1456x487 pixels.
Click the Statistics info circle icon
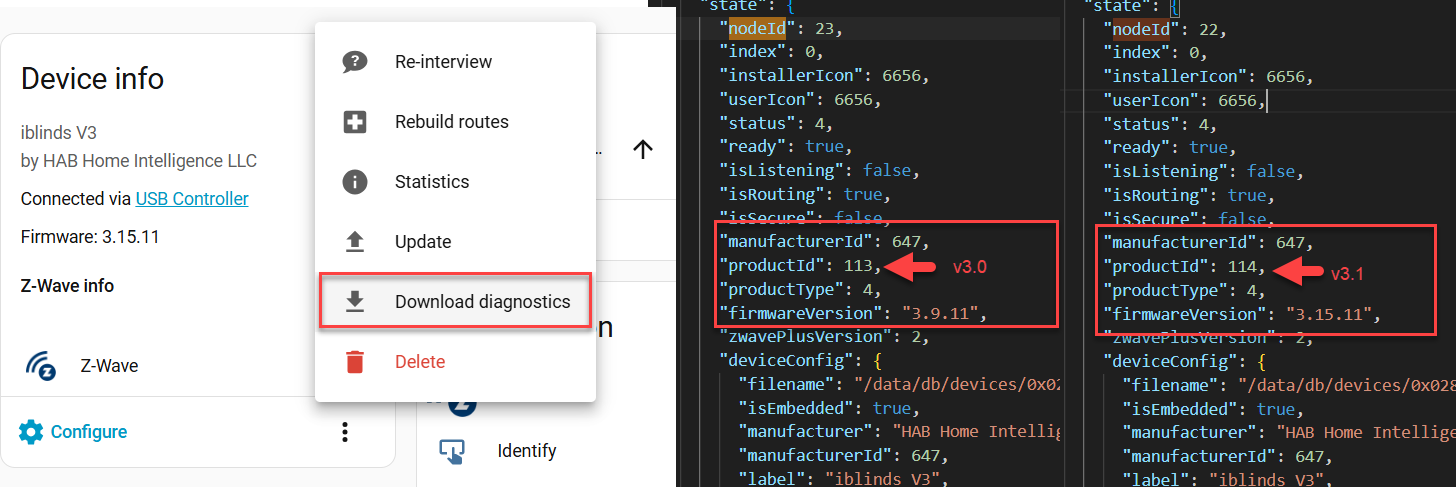(354, 182)
